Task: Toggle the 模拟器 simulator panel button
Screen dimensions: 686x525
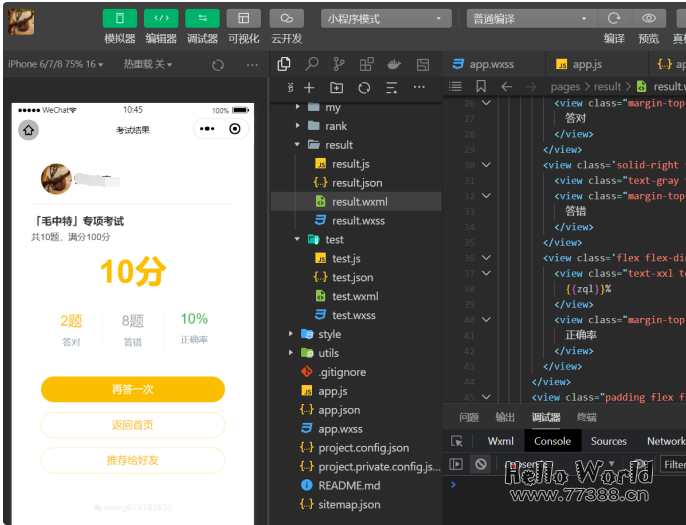Action: (x=120, y=18)
